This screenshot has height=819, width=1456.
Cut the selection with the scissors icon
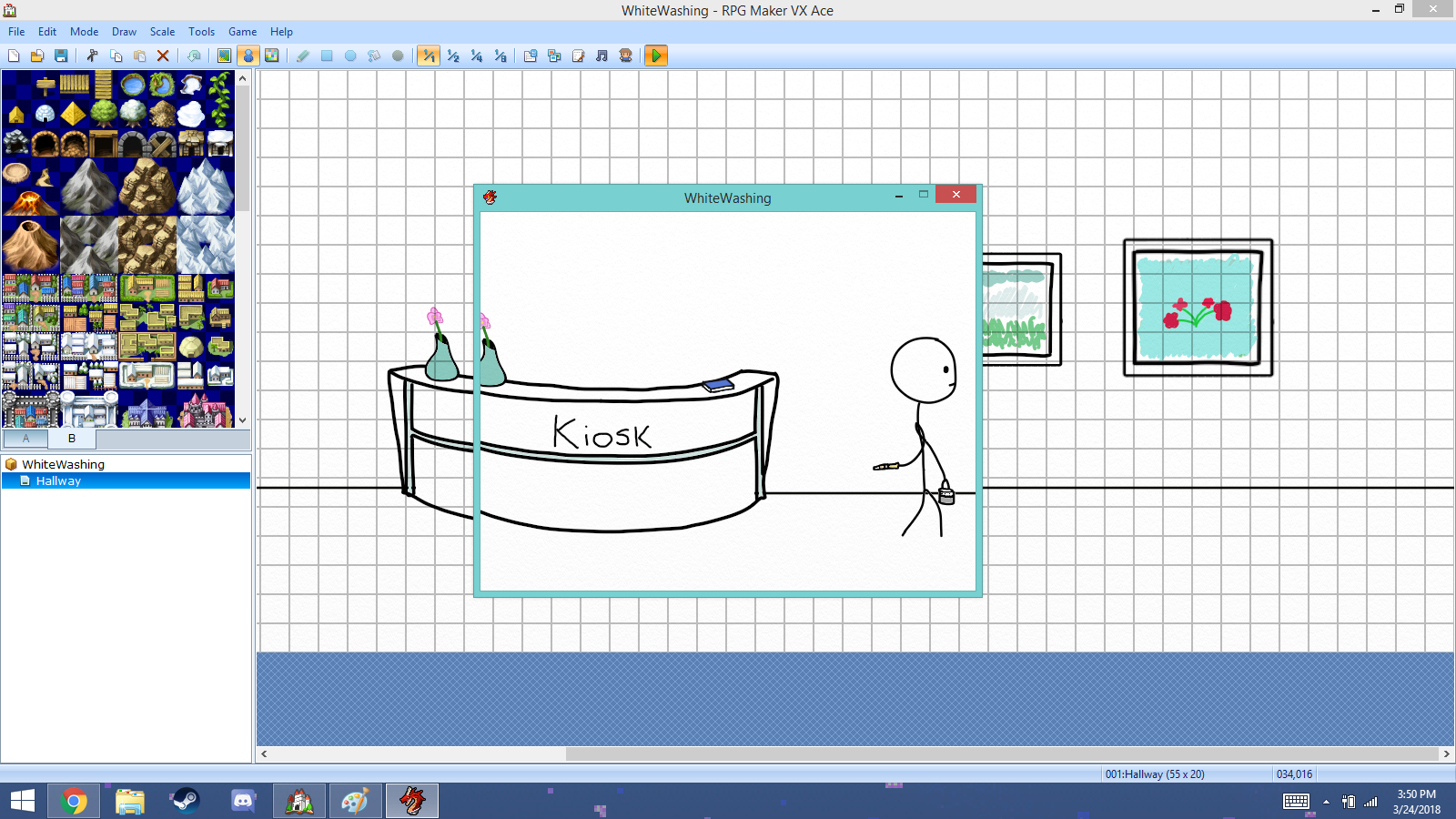[x=92, y=56]
